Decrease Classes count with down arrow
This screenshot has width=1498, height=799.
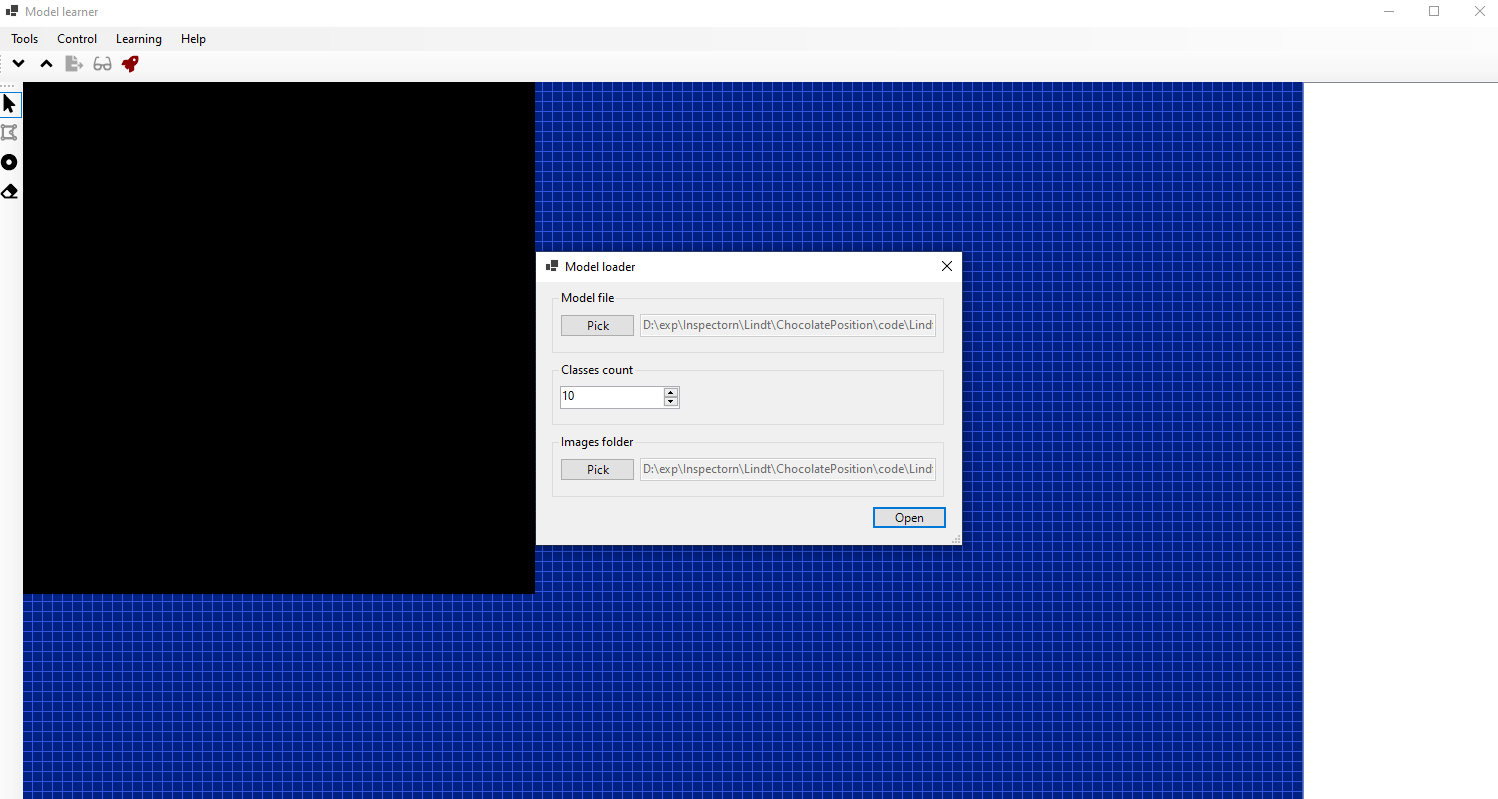click(671, 402)
